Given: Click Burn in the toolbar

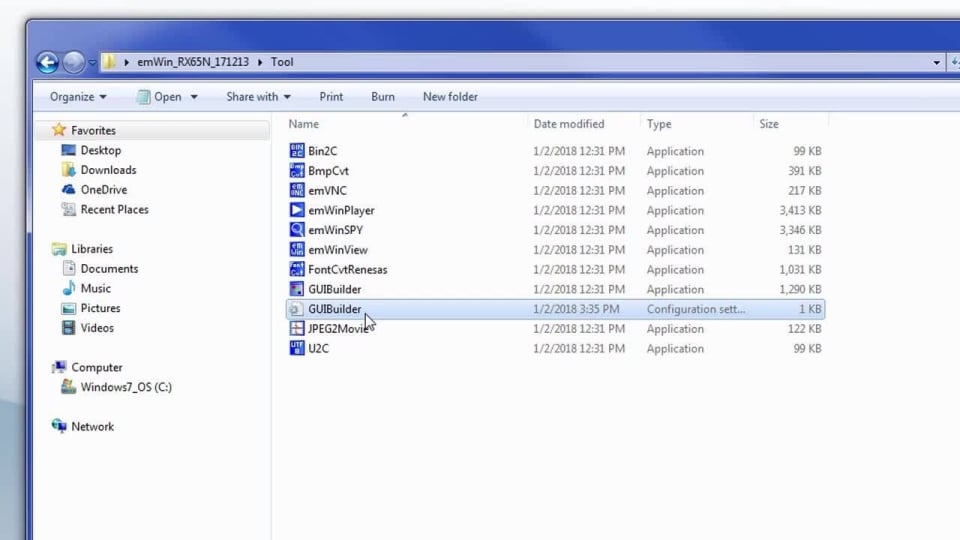Looking at the screenshot, I should point(382,97).
